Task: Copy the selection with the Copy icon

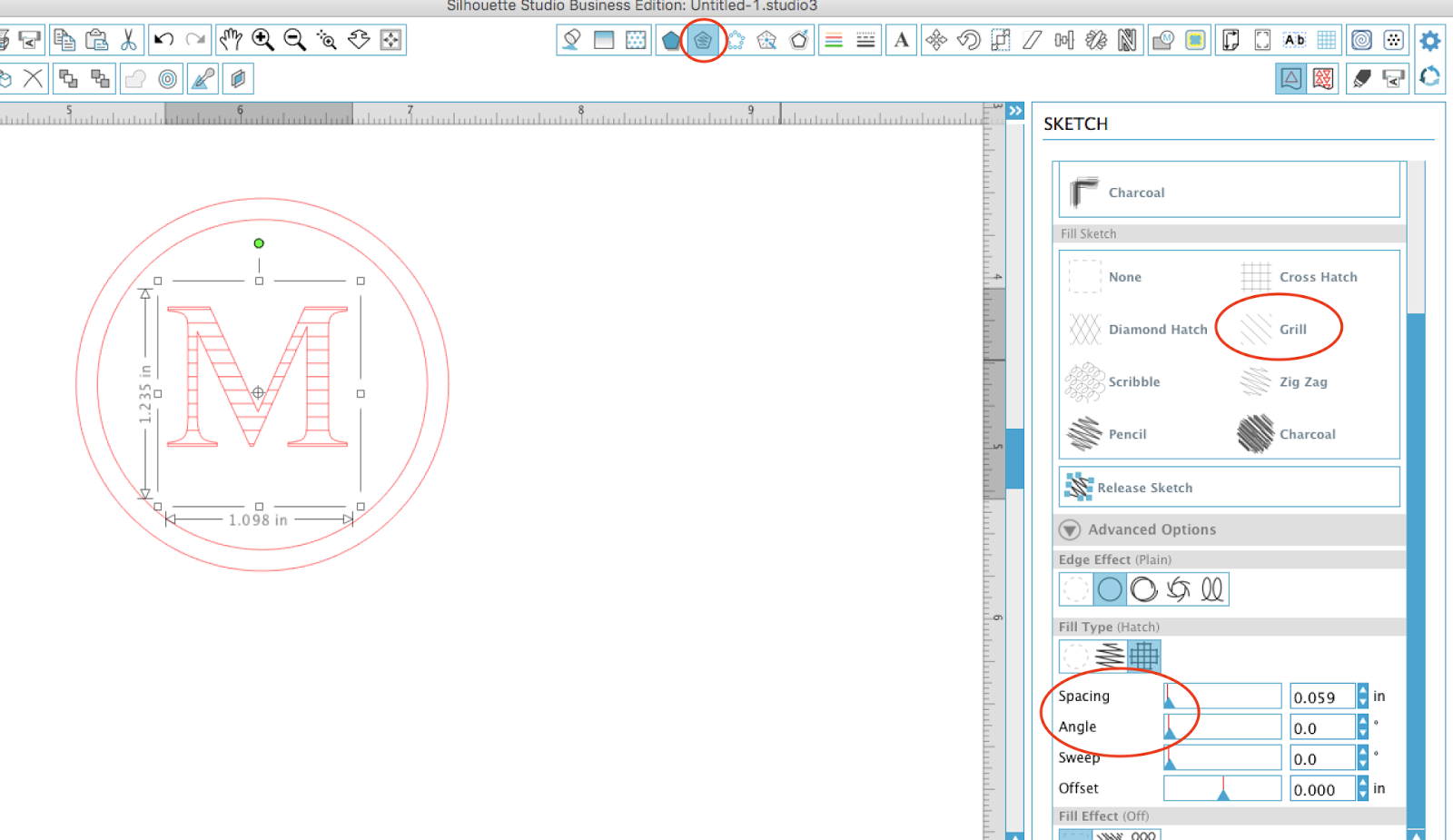Action: [64, 40]
